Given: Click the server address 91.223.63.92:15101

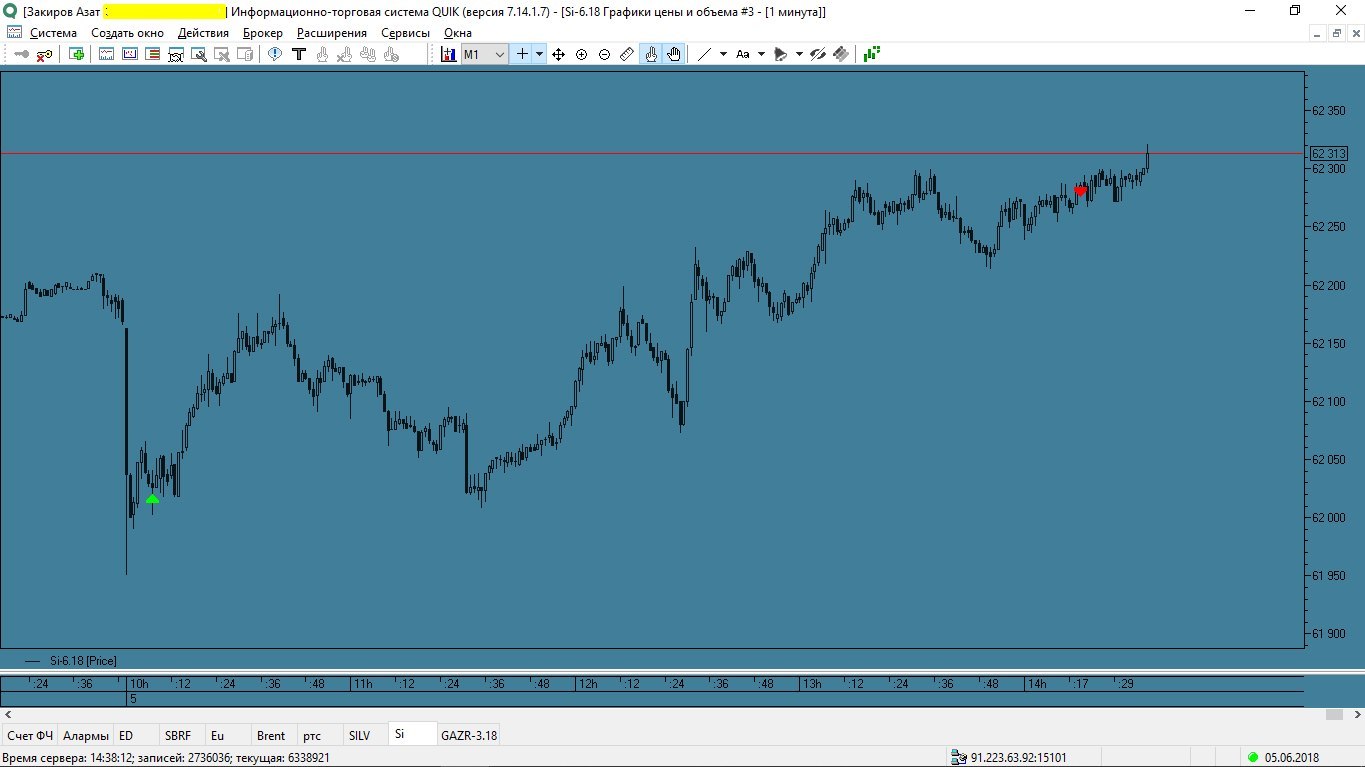Looking at the screenshot, I should pos(1018,758).
